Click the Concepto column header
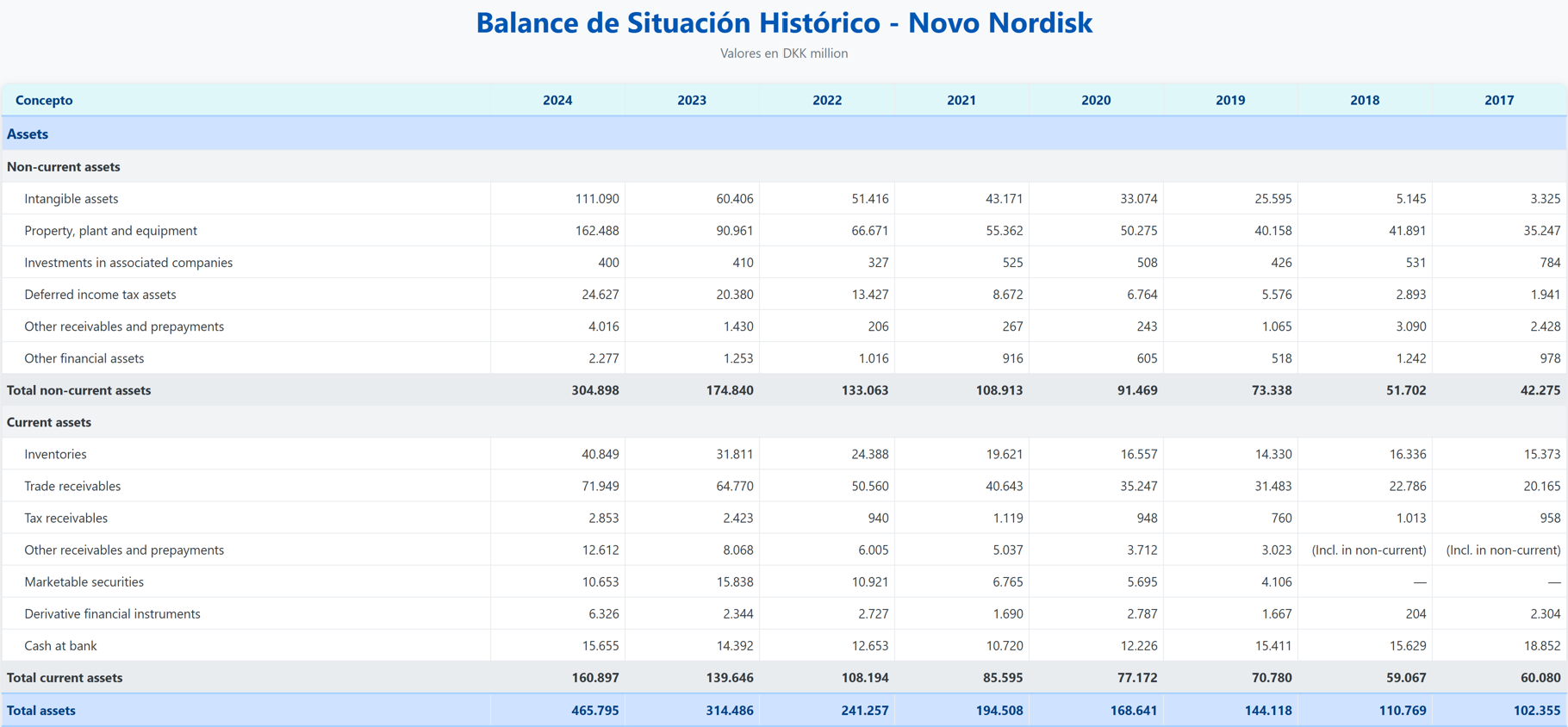 tap(44, 100)
